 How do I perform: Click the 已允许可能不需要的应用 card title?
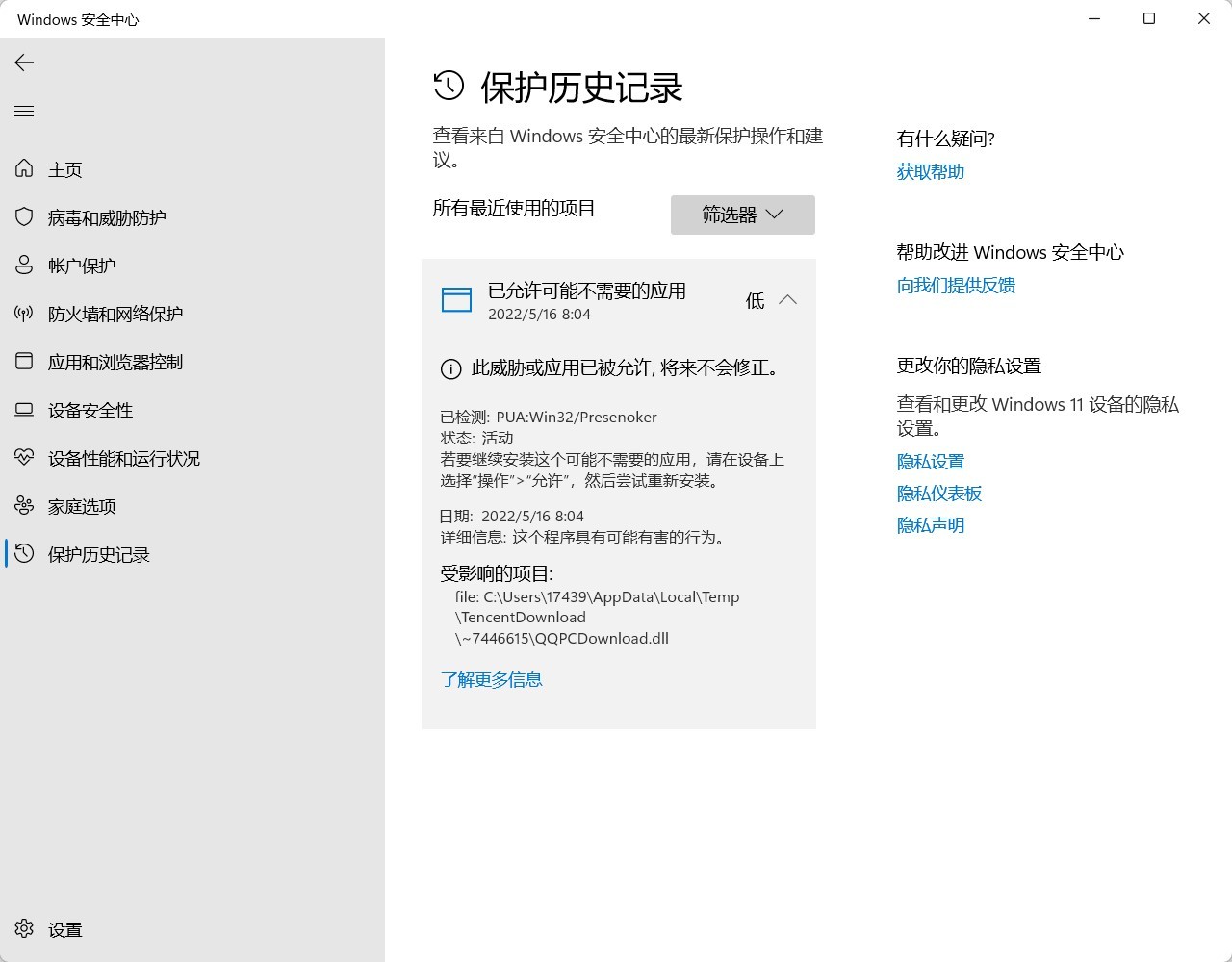click(587, 291)
